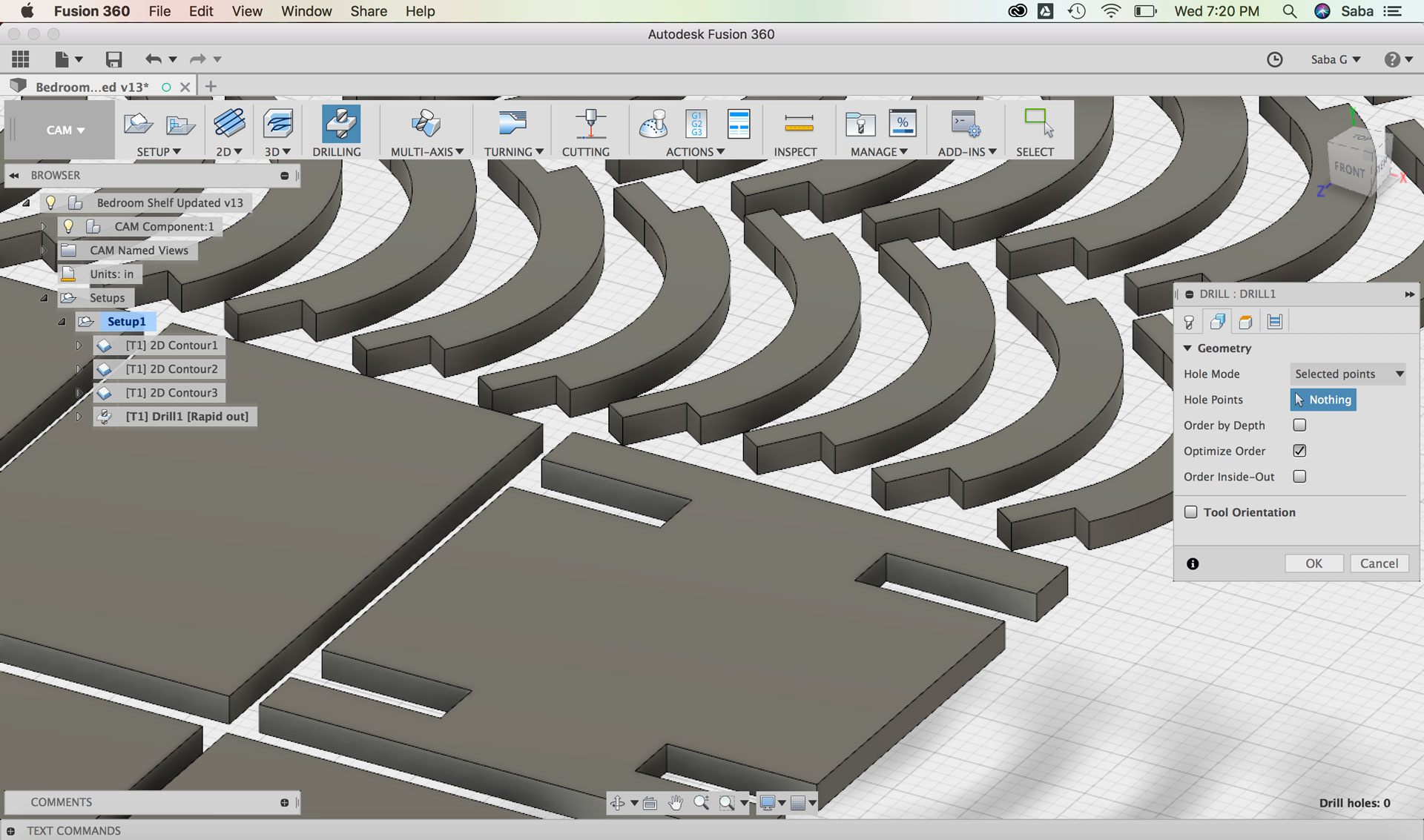Screen dimensions: 1424x840
Task: Open the Cutting tool in toolbar
Action: 590,124
